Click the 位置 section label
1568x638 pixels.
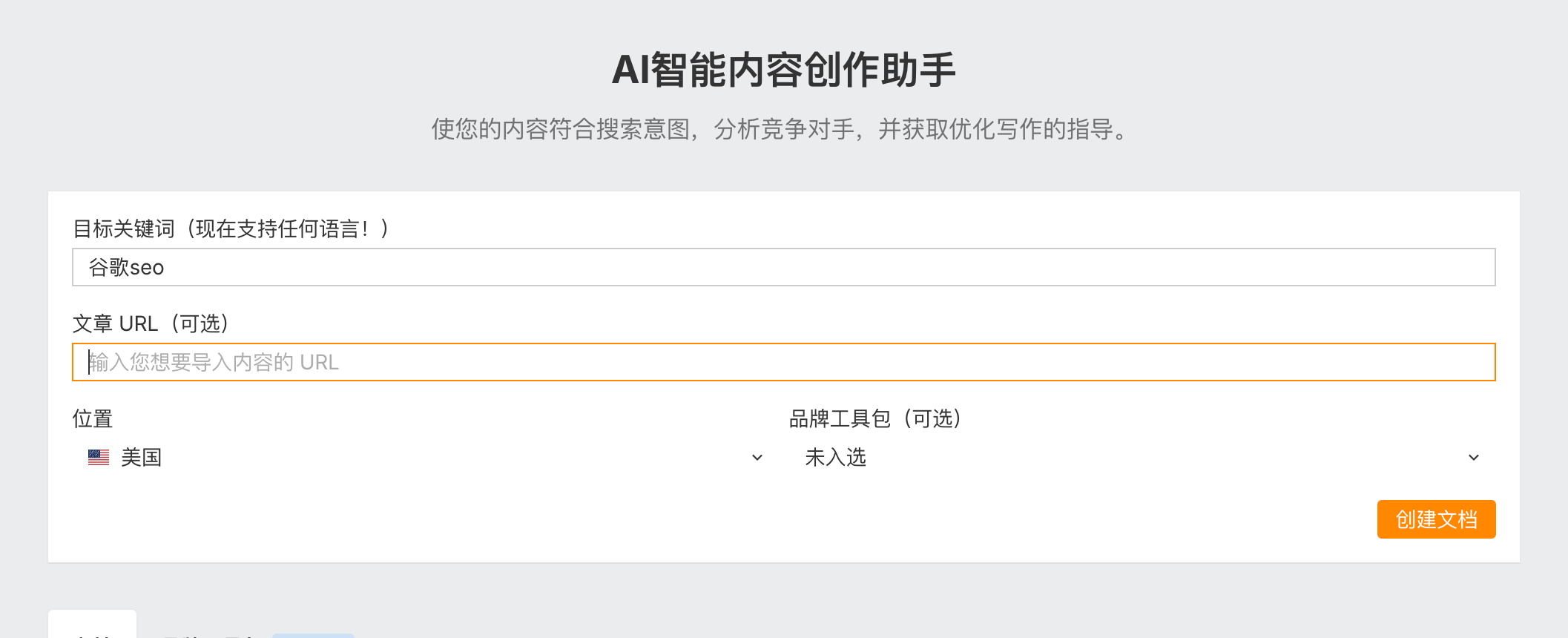coord(93,418)
